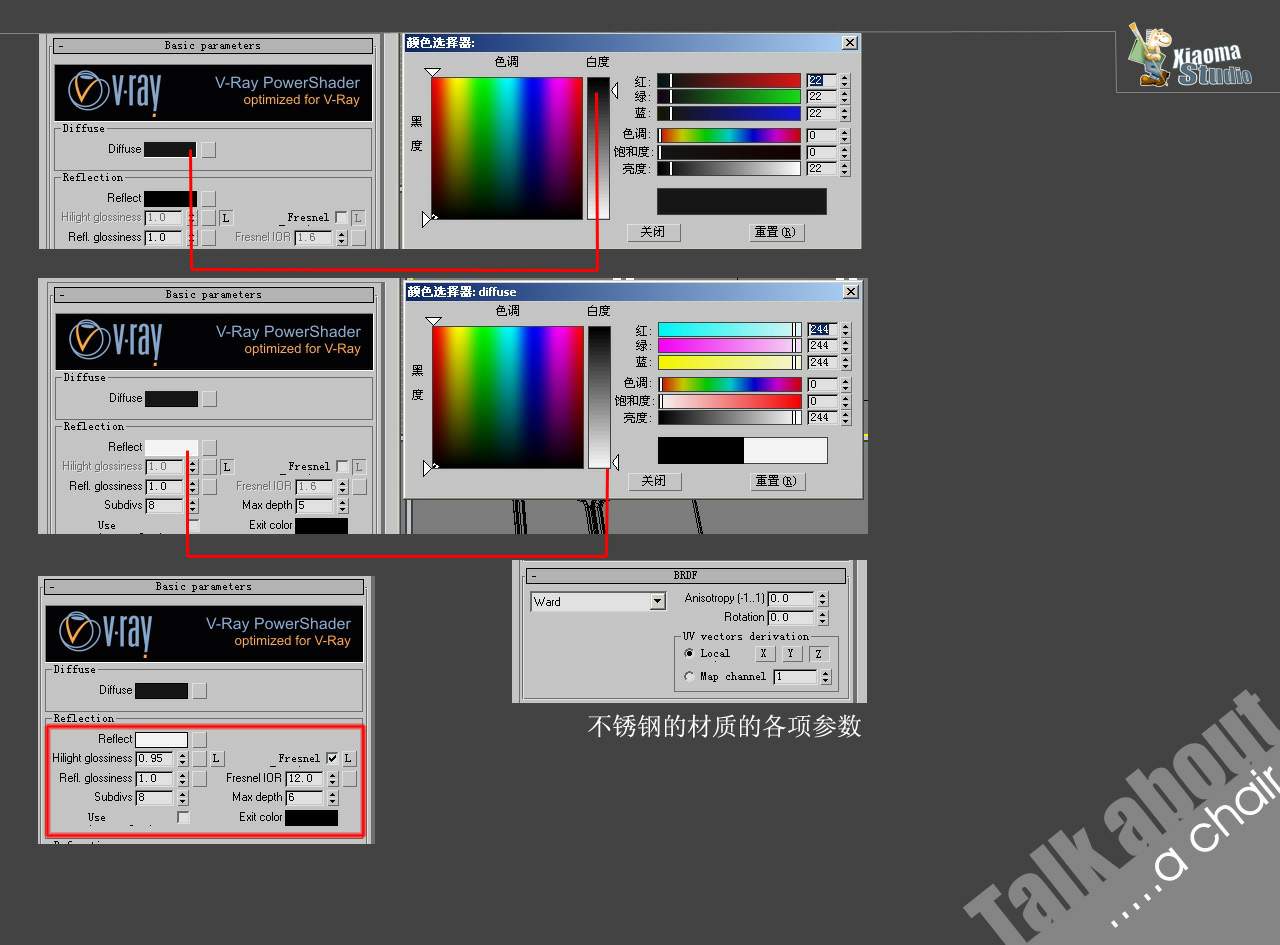The image size is (1280, 945).
Task: Select the X axis button in BRDF UV vectors
Action: coord(763,654)
